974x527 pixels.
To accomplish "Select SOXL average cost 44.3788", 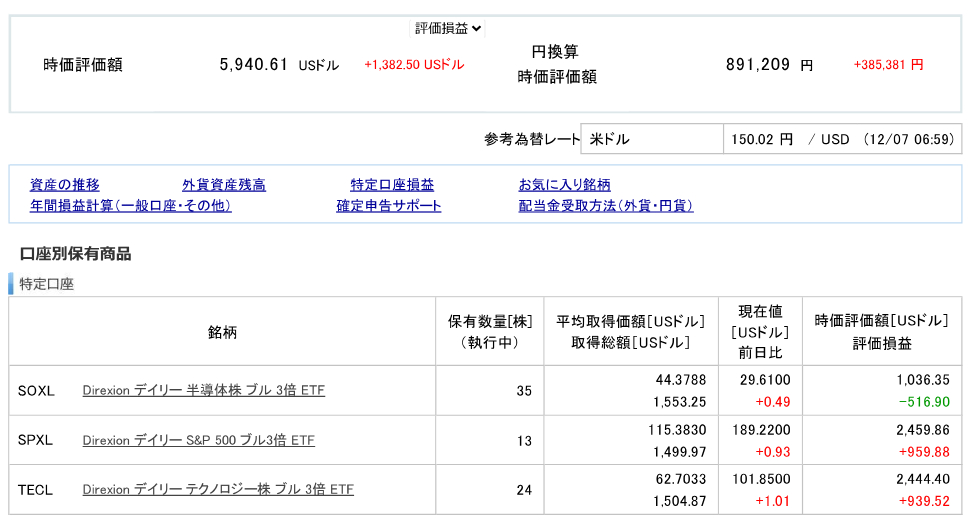I will point(681,380).
